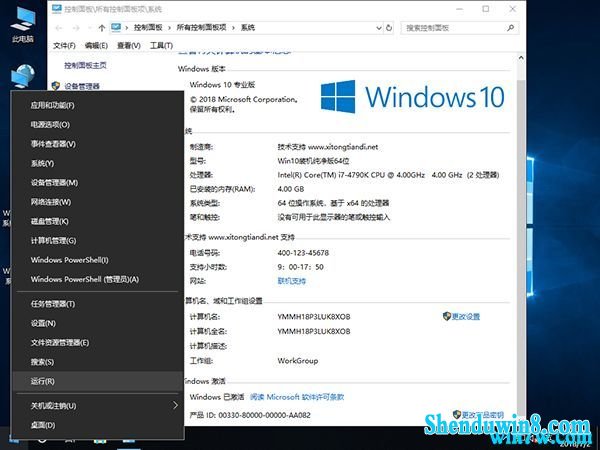
Task: Open Device Manager (设备管理器(M)) menu entry
Action: [x=98, y=183]
